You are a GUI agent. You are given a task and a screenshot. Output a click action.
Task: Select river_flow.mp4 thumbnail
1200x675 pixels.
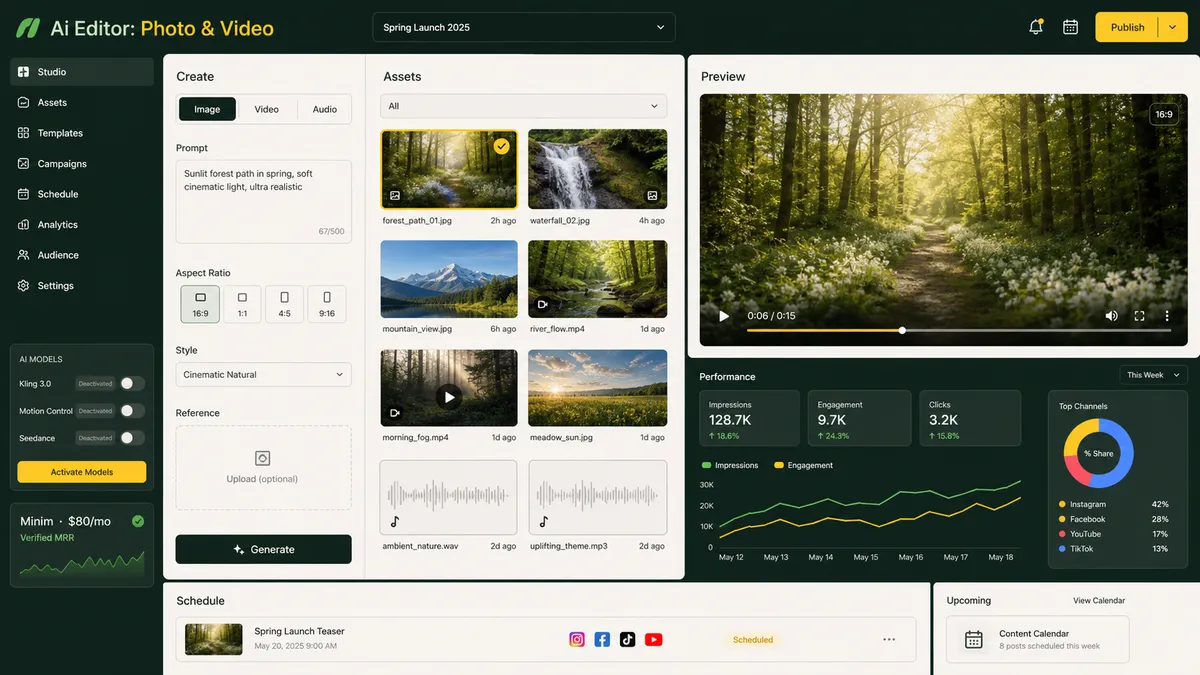click(x=597, y=279)
